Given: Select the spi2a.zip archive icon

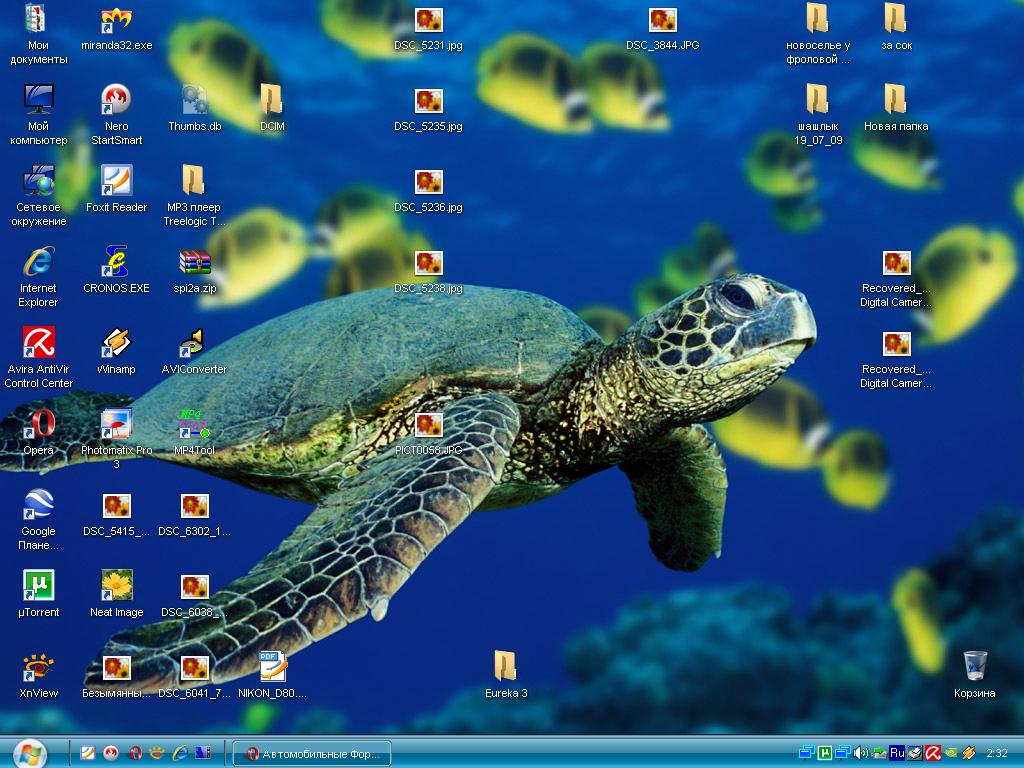Looking at the screenshot, I should click(194, 263).
